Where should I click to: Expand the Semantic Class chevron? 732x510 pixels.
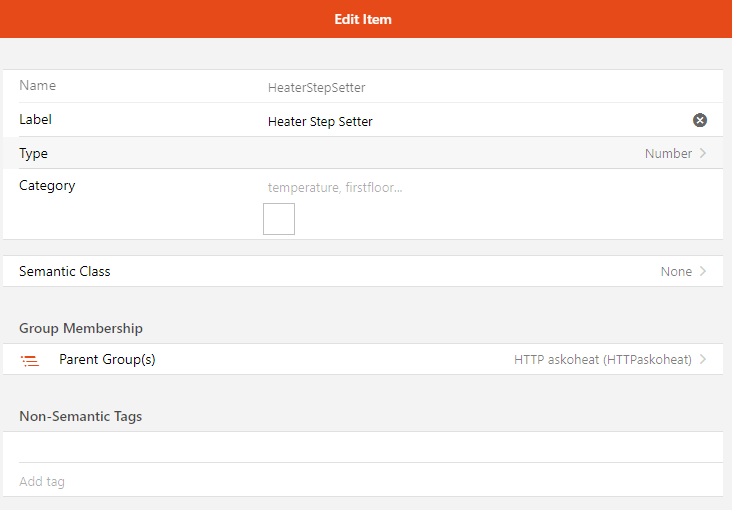point(703,271)
